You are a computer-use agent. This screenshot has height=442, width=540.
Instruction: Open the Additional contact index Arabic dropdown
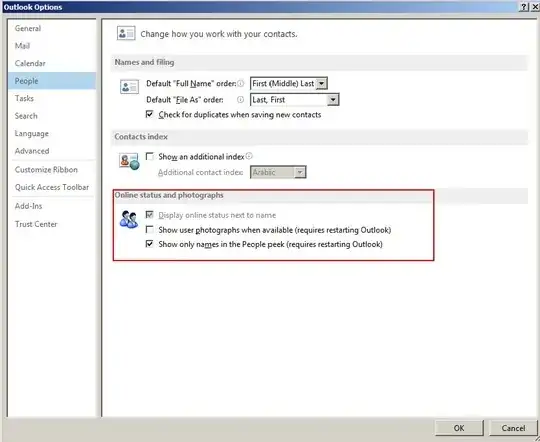tap(300, 172)
